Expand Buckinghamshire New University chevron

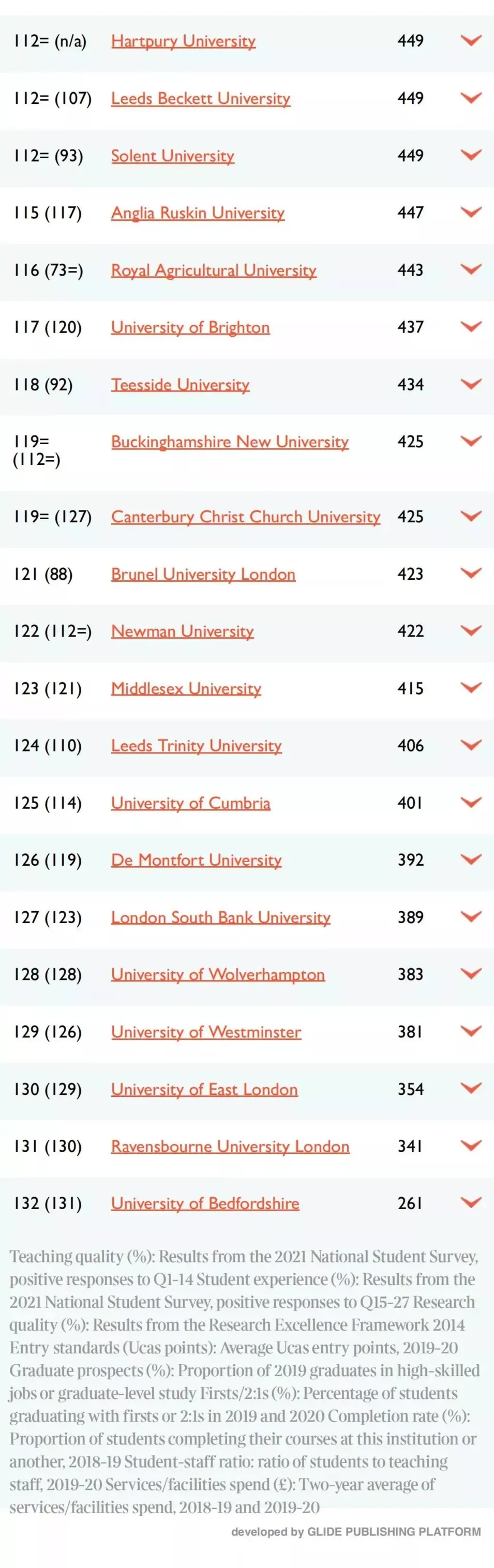point(471,441)
